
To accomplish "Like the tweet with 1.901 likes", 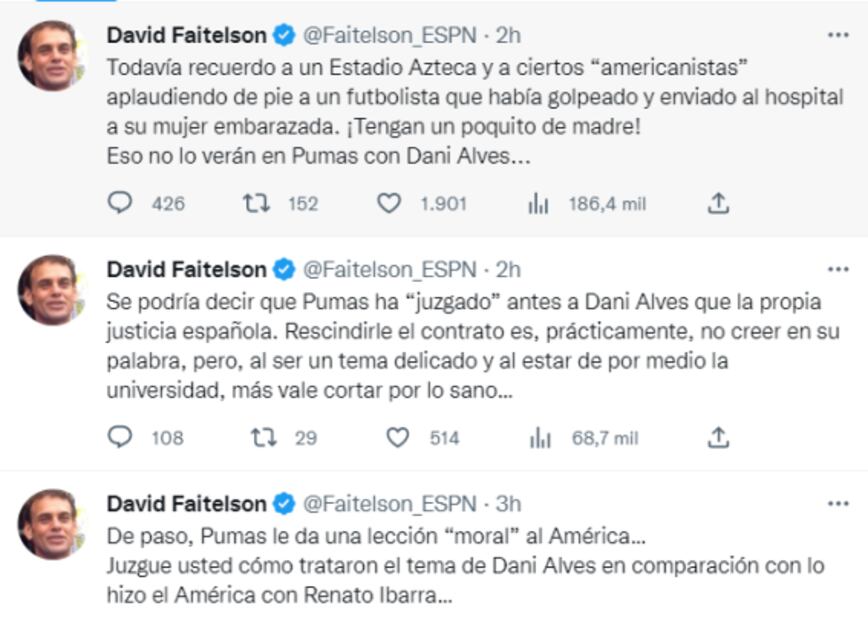I will pyautogui.click(x=388, y=203).
